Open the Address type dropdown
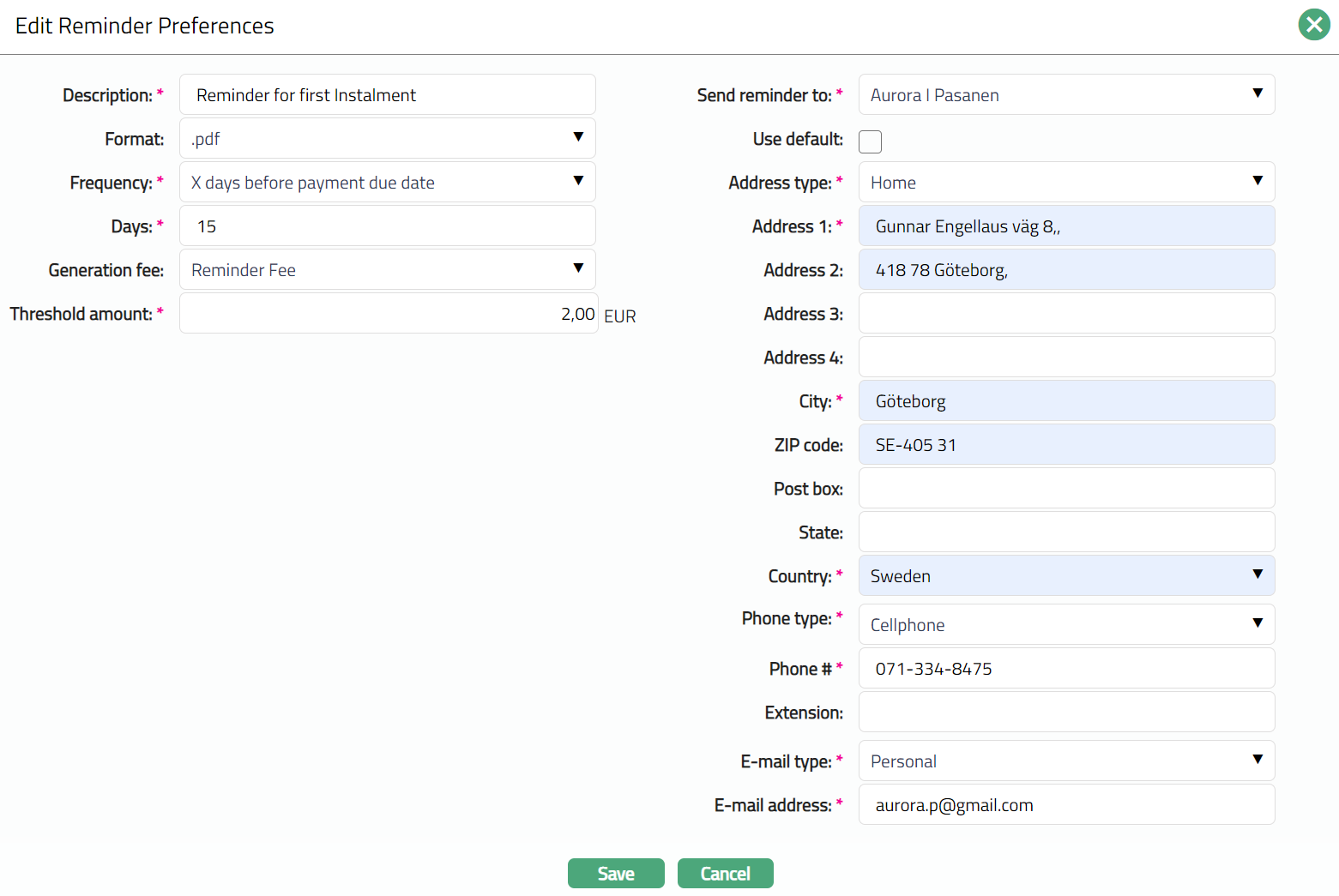 [x=1065, y=183]
